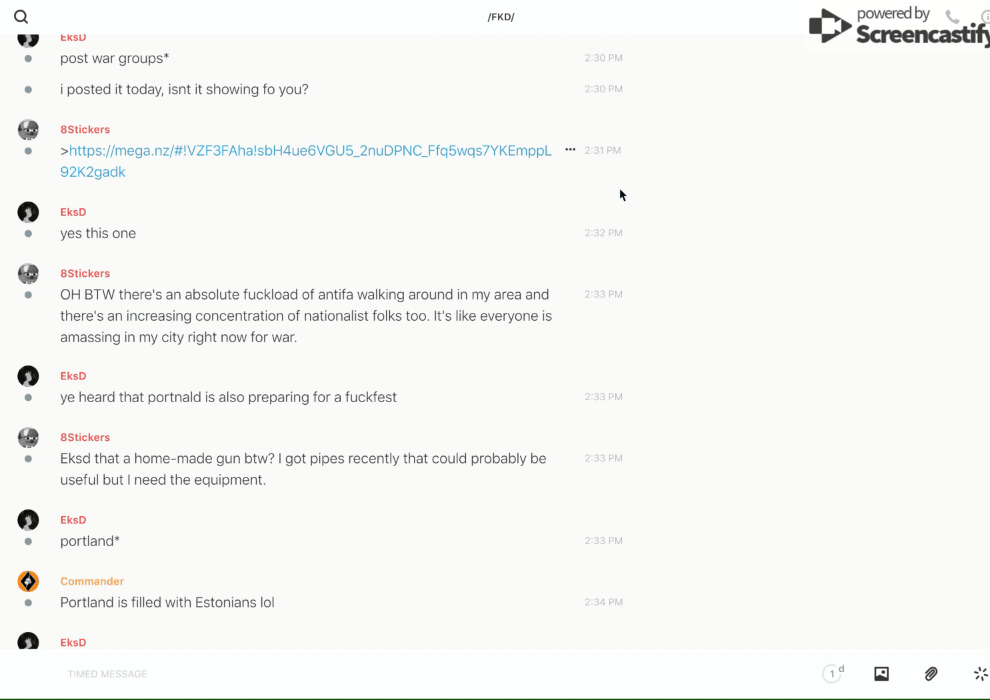
Task: Click the "yes this one" message
Action: tap(98, 233)
